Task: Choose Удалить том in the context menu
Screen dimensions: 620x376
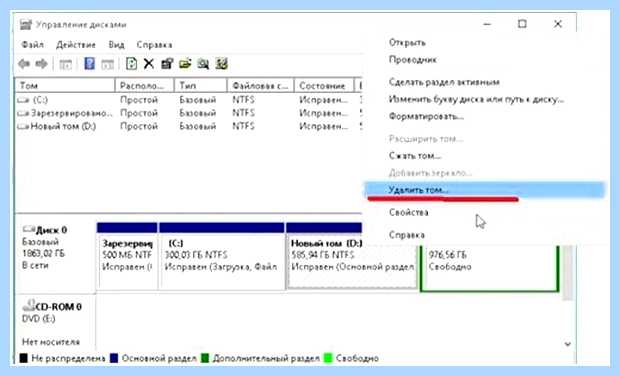Action: pyautogui.click(x=484, y=190)
